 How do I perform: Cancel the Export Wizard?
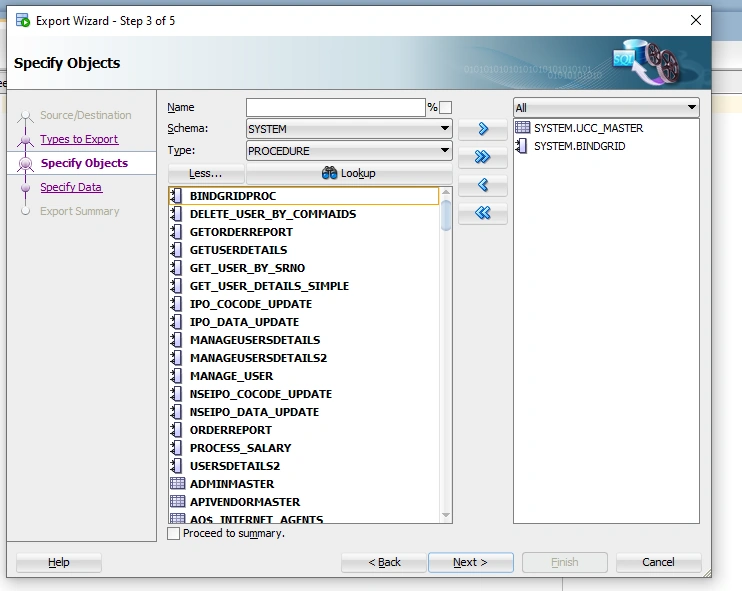658,562
